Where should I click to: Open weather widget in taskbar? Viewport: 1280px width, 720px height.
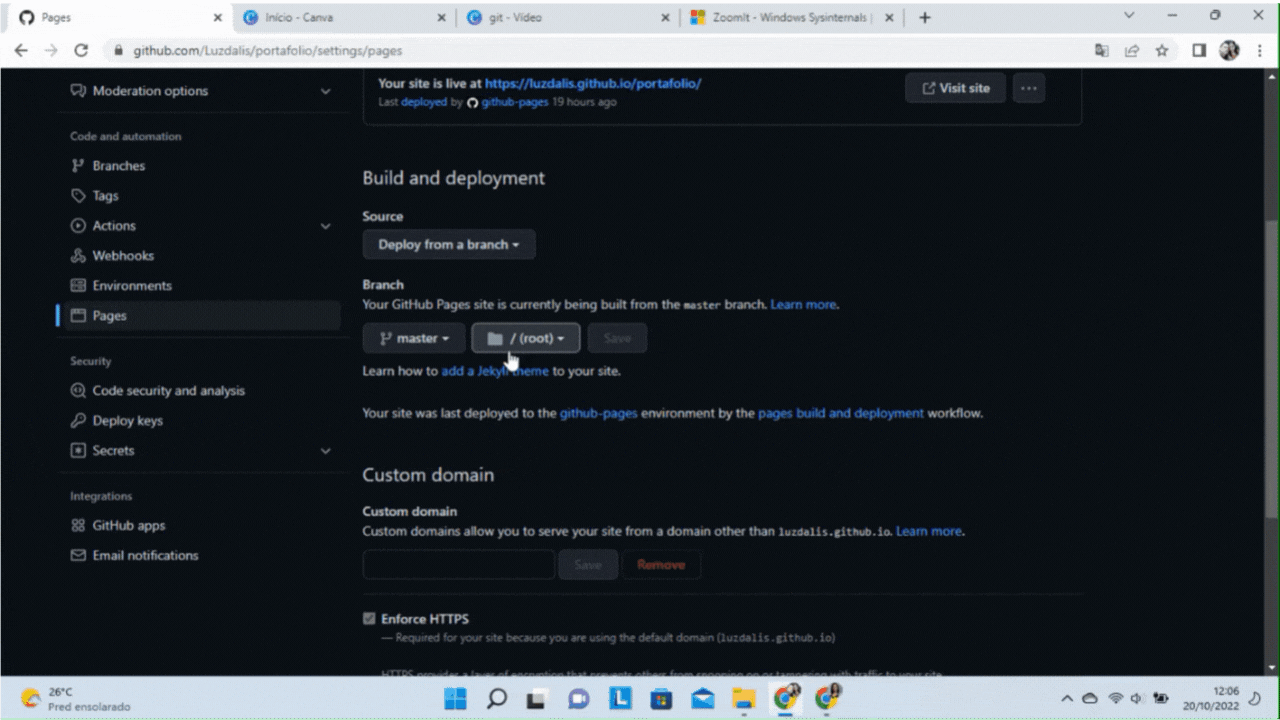click(75, 698)
